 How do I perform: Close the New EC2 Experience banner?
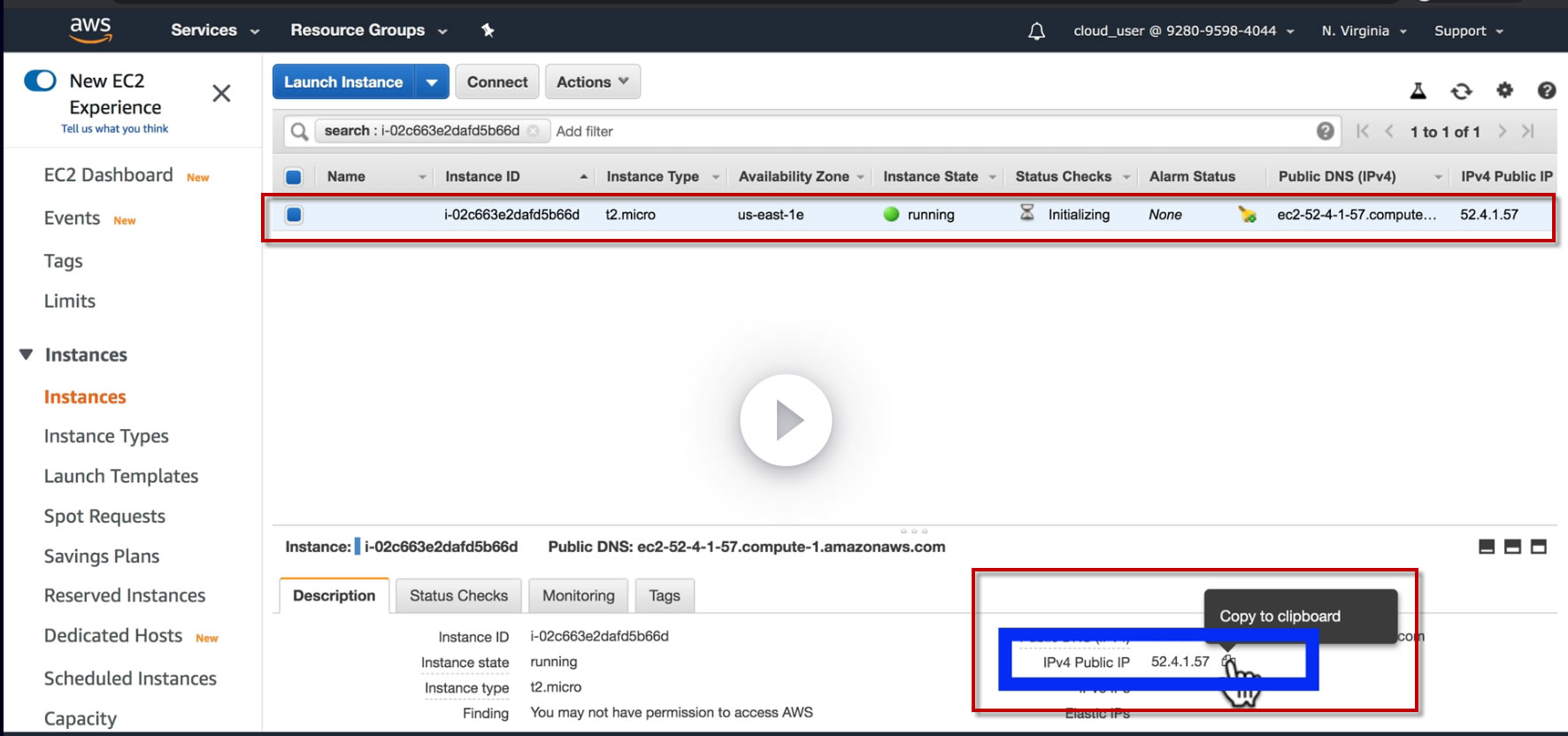221,93
